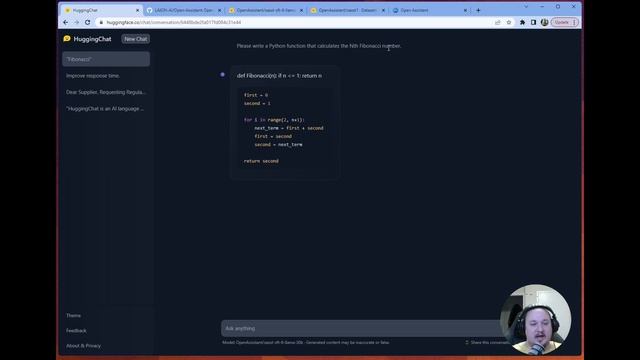Image resolution: width=640 pixels, height=360 pixels.
Task: Close the OpenAssistant/oasst-sft-6-llama tab
Action: click(301, 10)
